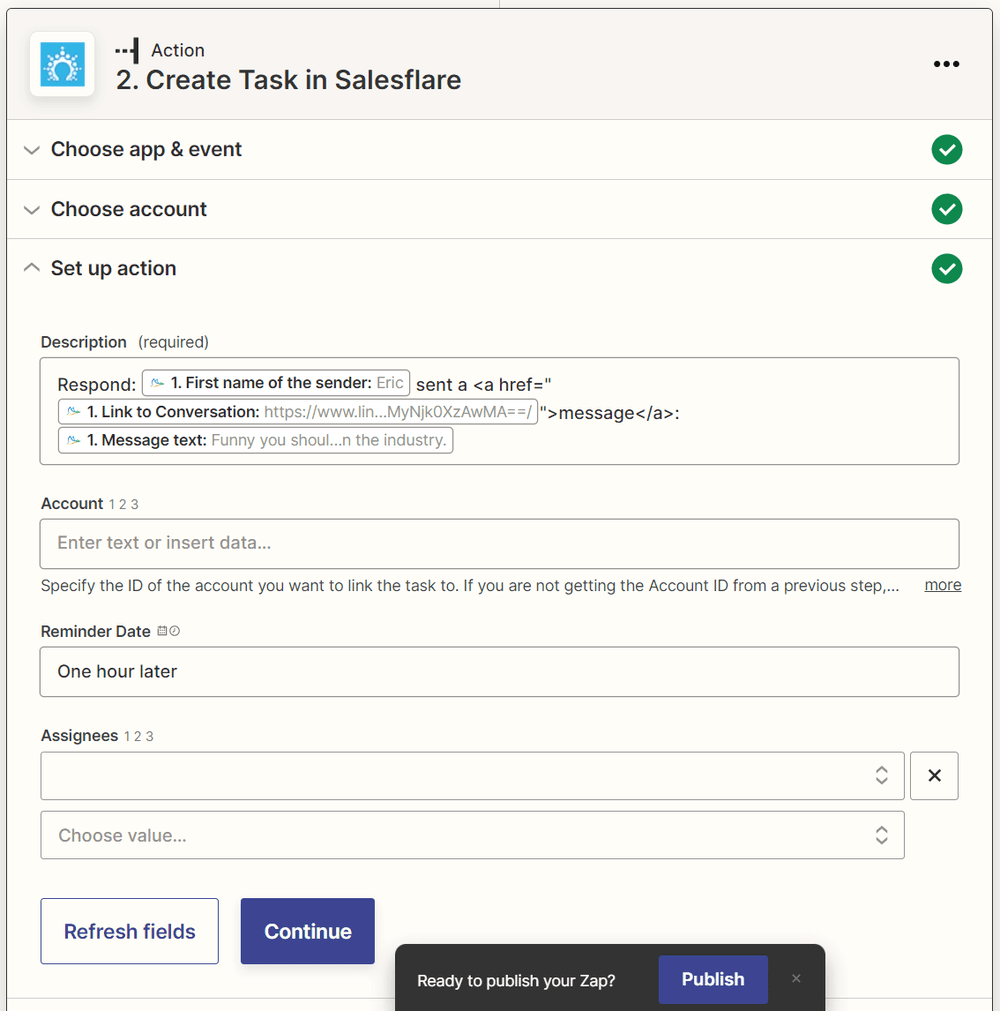Click the First name of the sender pill

276,383
